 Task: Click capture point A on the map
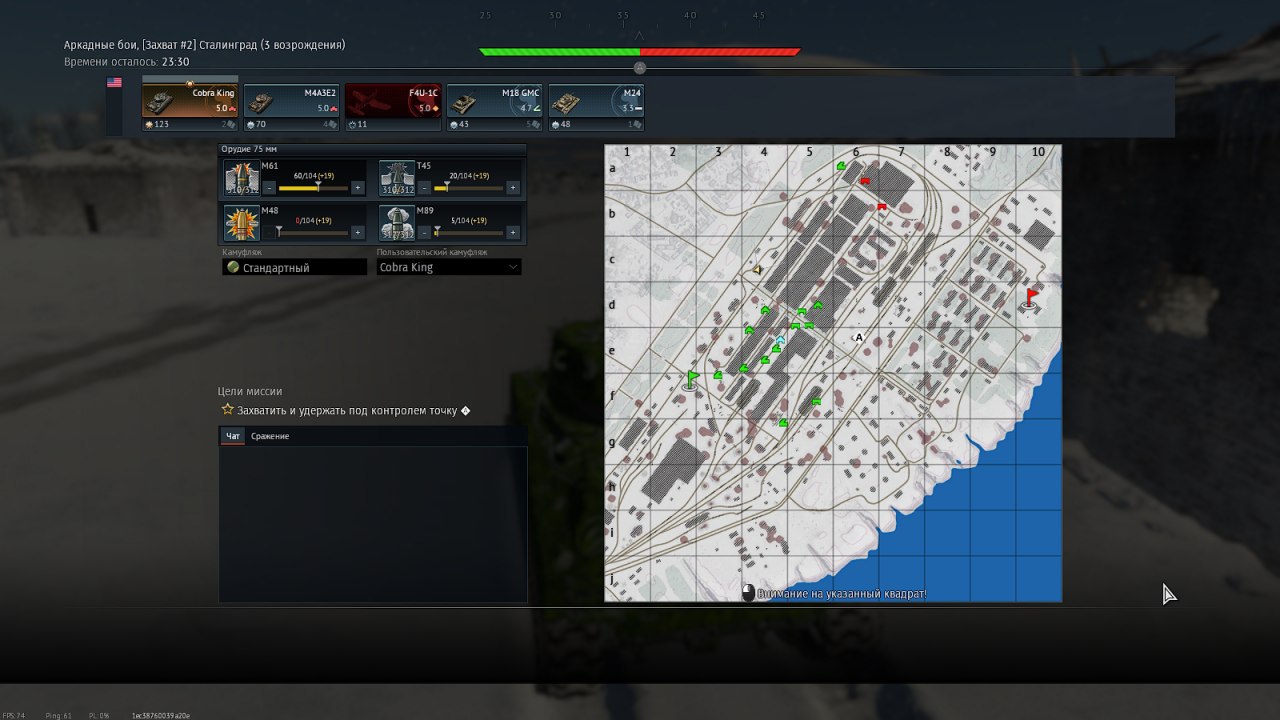[x=858, y=338]
